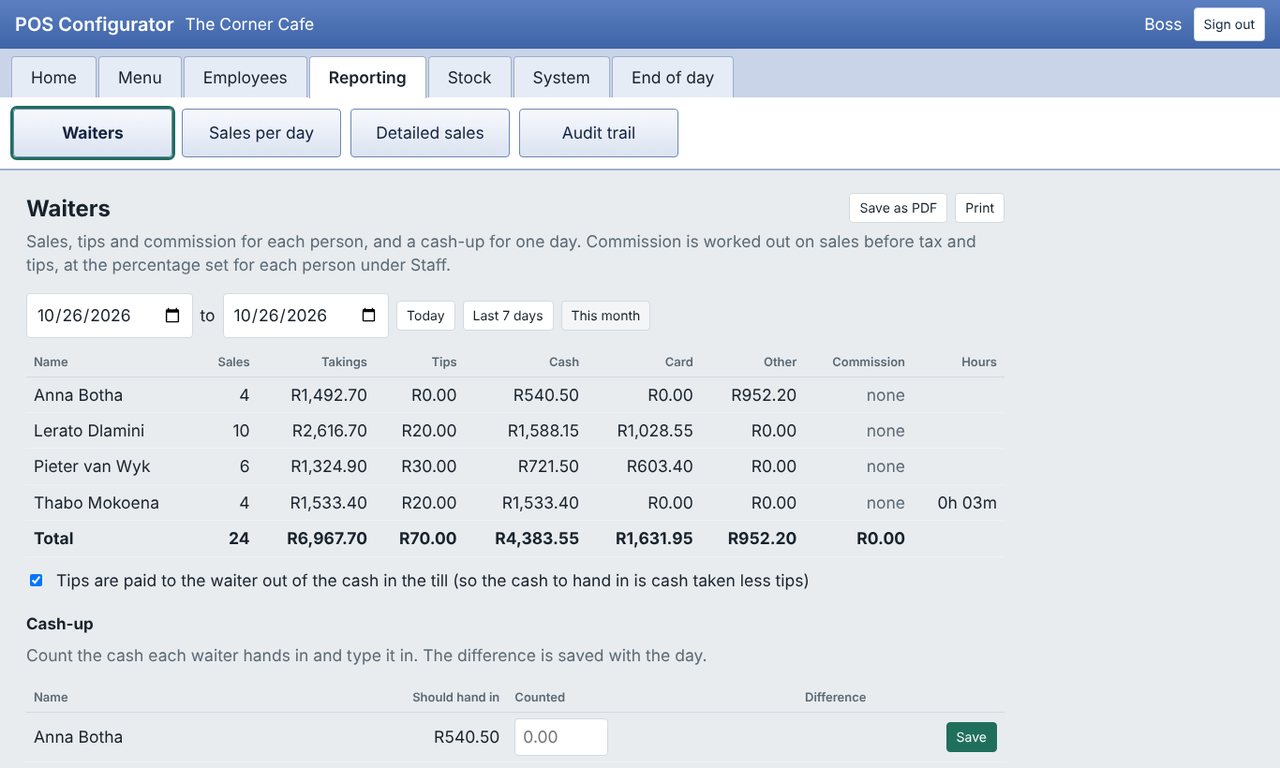Screen dimensions: 1280x768
Task: Open the End of day tab
Action: point(673,77)
